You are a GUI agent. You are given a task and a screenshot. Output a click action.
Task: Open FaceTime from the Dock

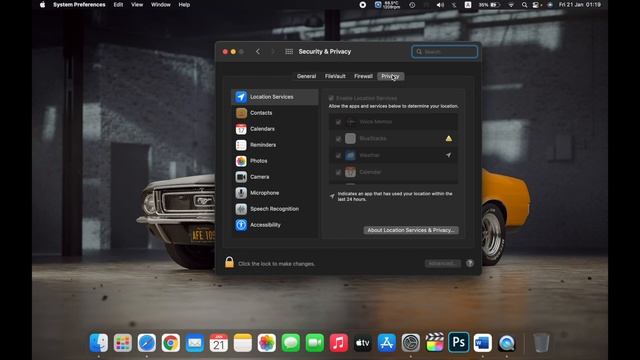[315, 342]
